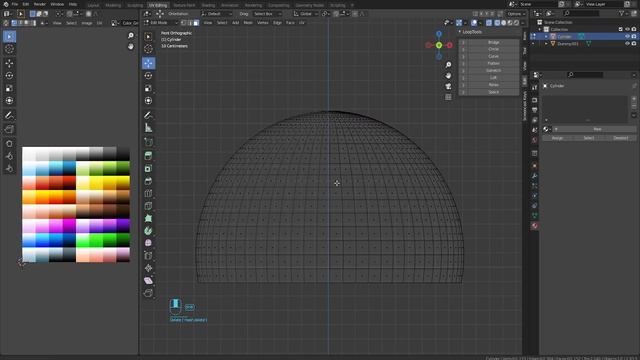Click the viewport zoom magnifier gizmo
640x360 pixels.
[x=448, y=65]
